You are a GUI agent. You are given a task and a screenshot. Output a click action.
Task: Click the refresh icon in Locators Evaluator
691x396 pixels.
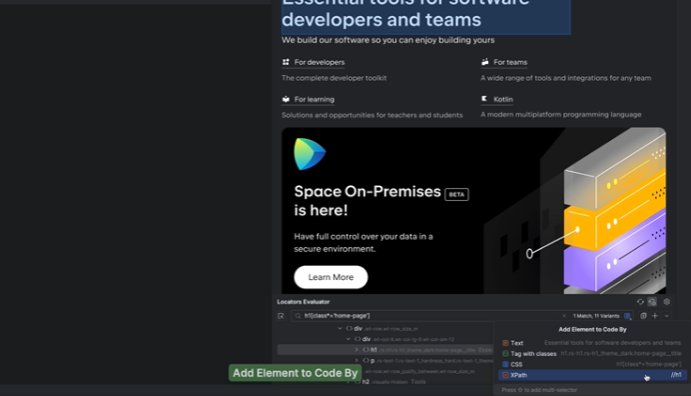coord(640,302)
